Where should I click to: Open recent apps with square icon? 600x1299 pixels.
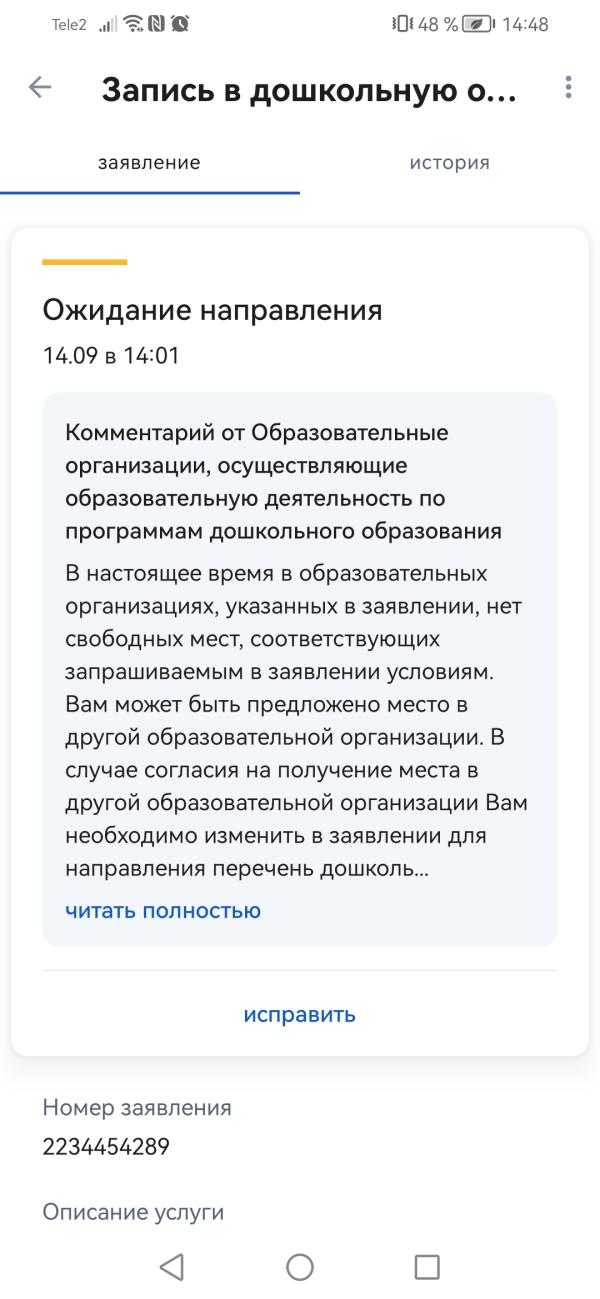pyautogui.click(x=427, y=1267)
